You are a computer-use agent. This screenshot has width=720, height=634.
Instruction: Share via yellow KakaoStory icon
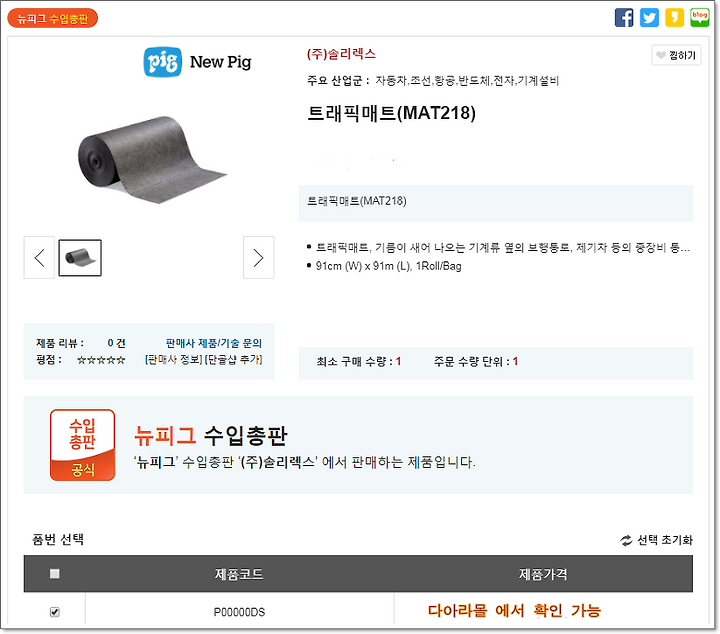pyautogui.click(x=674, y=18)
